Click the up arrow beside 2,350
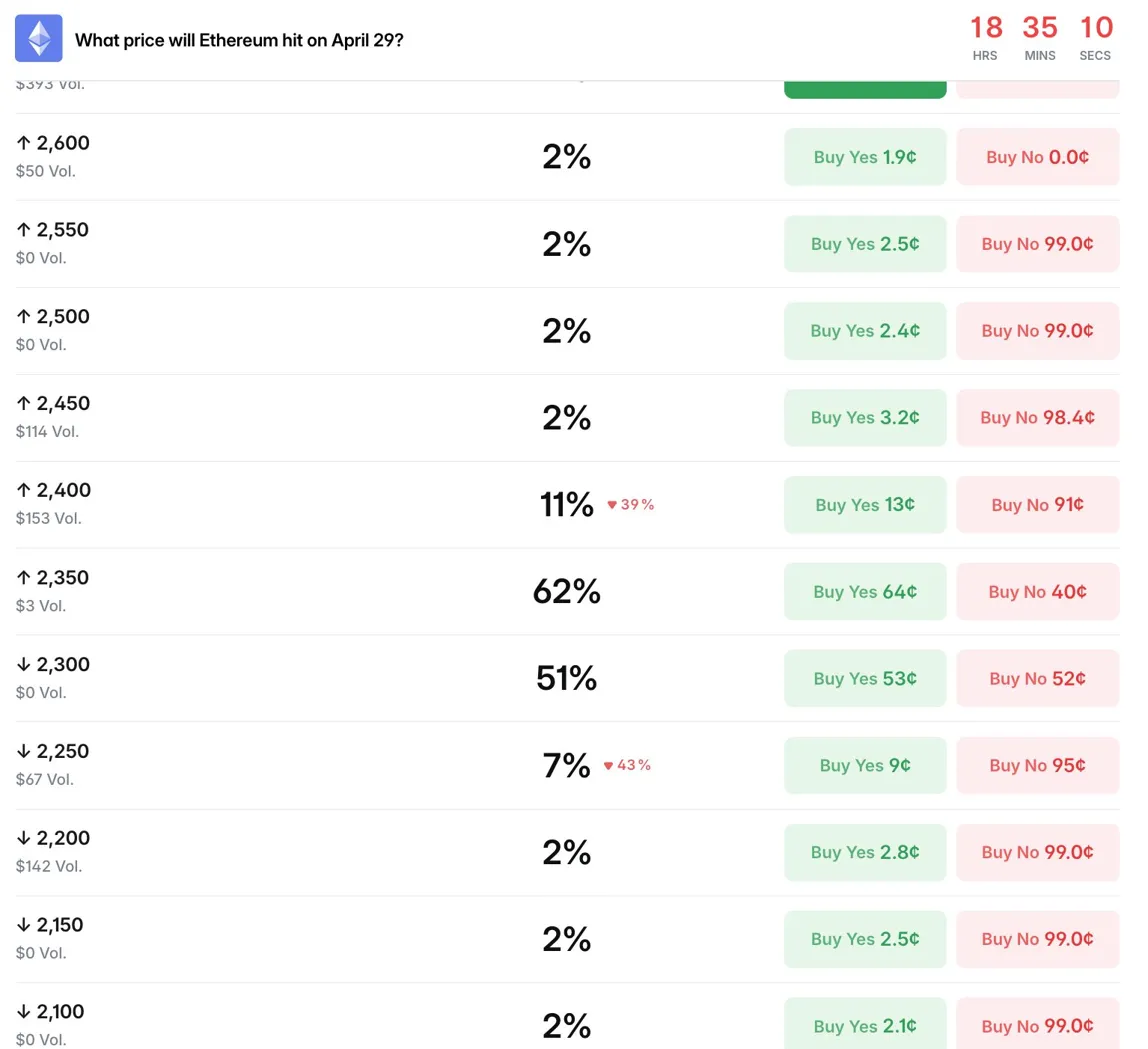Image resolution: width=1148 pixels, height=1049 pixels. 23,578
